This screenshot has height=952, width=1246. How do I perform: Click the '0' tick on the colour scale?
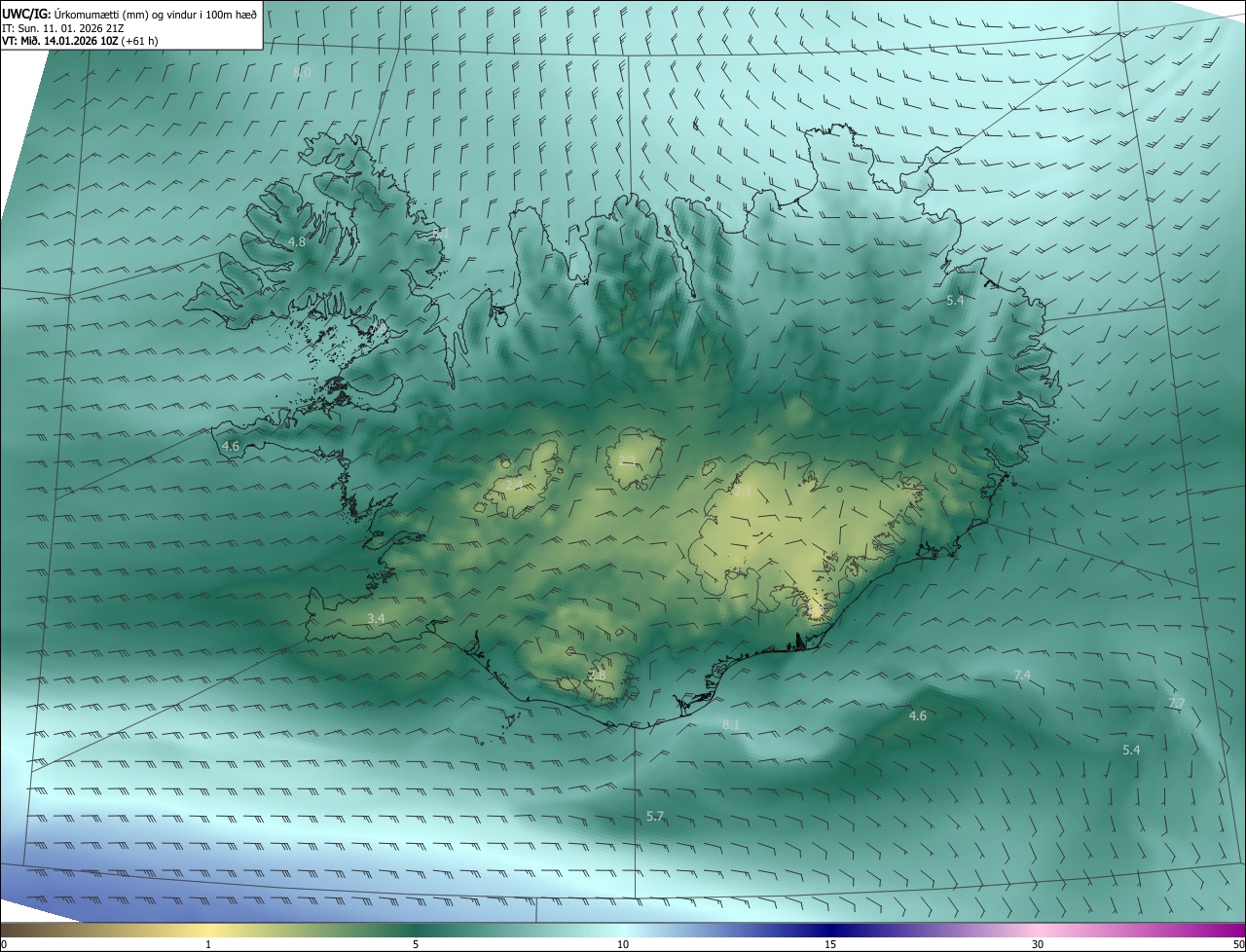[4, 944]
